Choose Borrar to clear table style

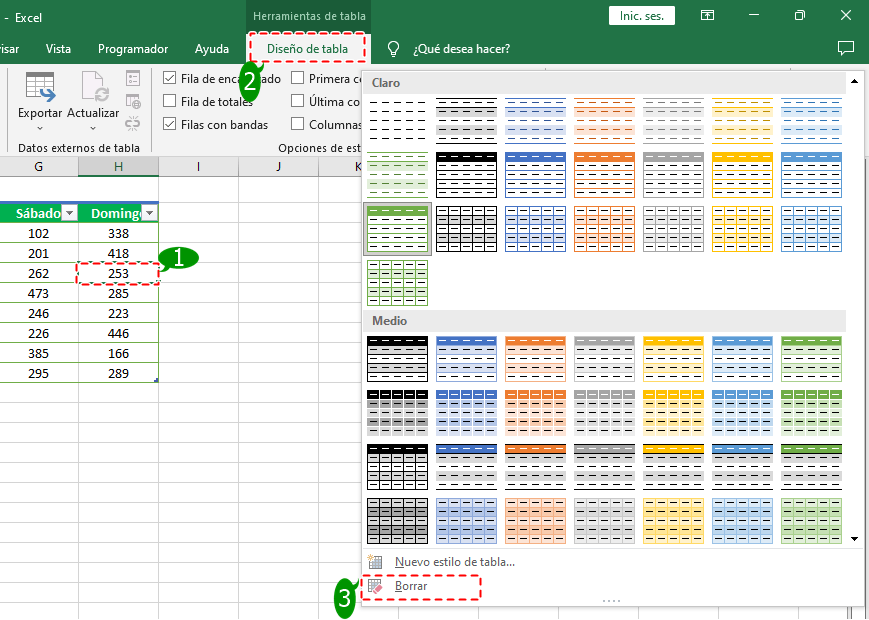[x=411, y=586]
